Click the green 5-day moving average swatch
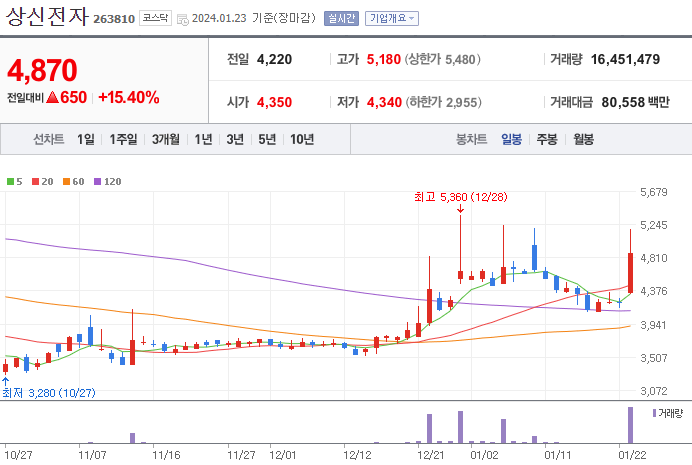Screen dimensions: 692x465 pyautogui.click(x=10, y=181)
